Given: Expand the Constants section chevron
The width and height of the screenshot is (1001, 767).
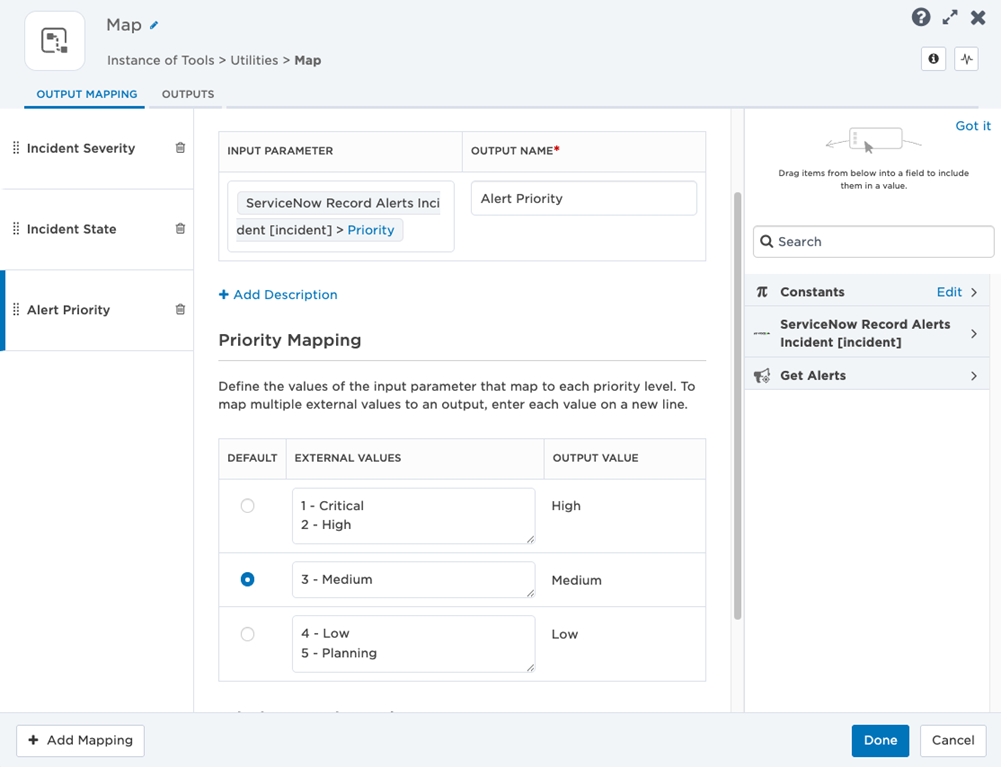Looking at the screenshot, I should tap(974, 292).
